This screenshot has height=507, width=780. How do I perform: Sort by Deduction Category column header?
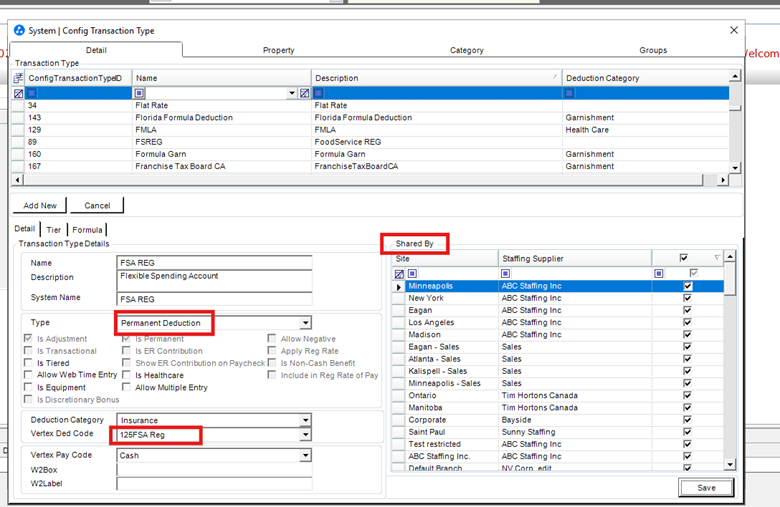tap(645, 78)
